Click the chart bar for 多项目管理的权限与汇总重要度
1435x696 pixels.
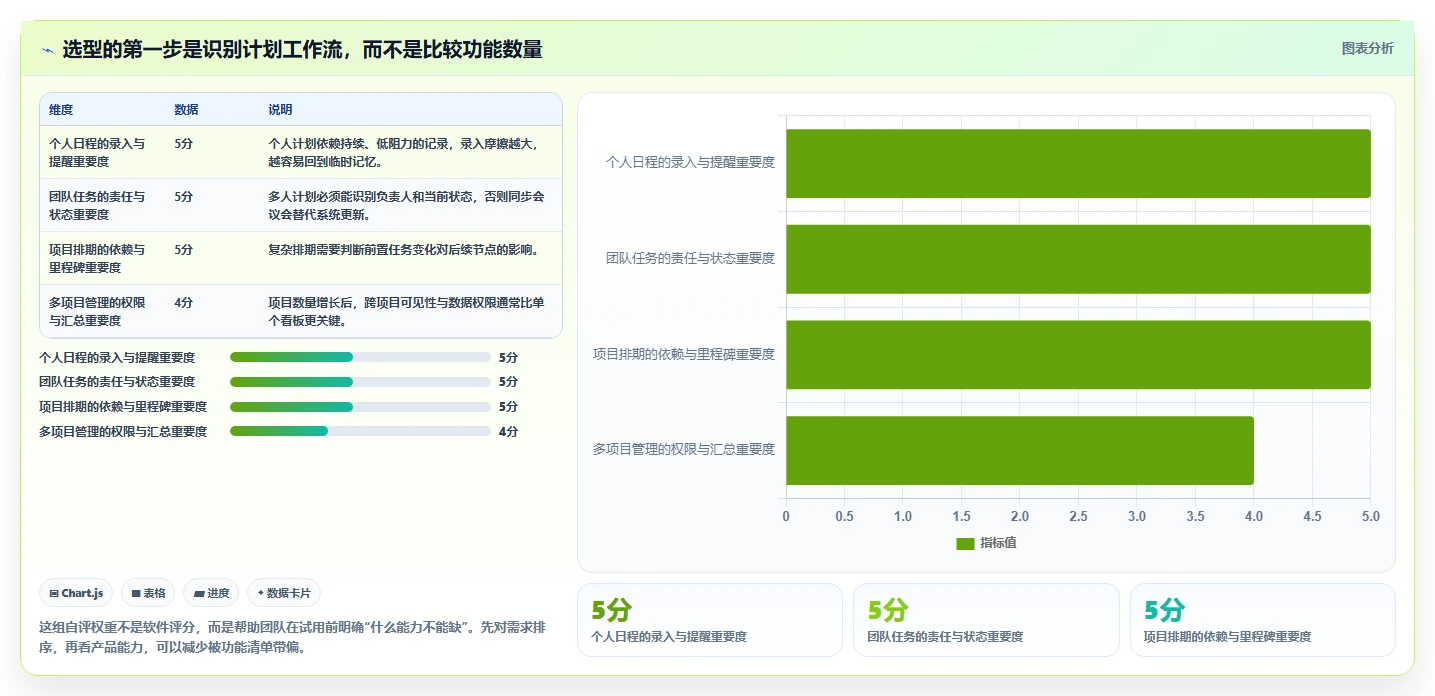point(1020,450)
